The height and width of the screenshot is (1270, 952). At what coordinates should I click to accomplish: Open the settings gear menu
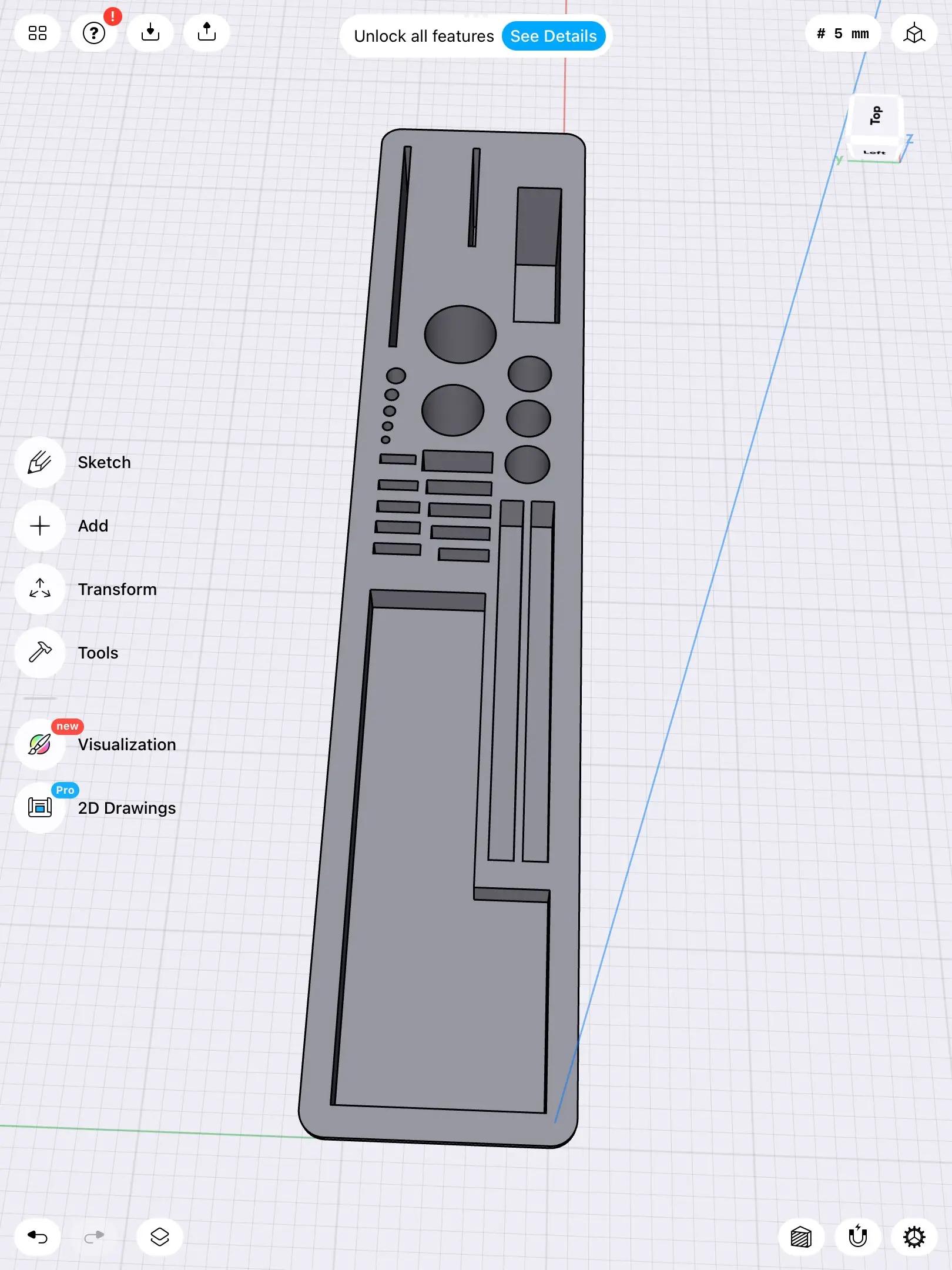(x=914, y=1237)
